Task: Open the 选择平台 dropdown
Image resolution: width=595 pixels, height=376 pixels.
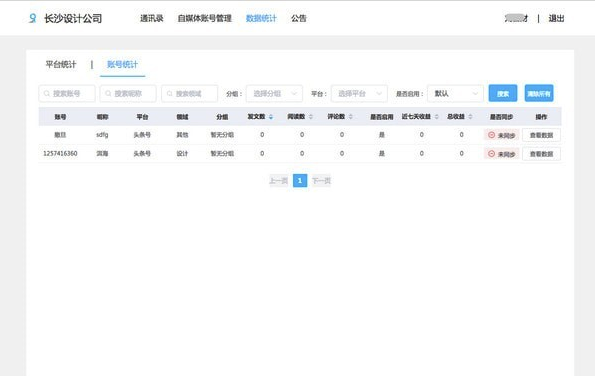Action: (359, 94)
